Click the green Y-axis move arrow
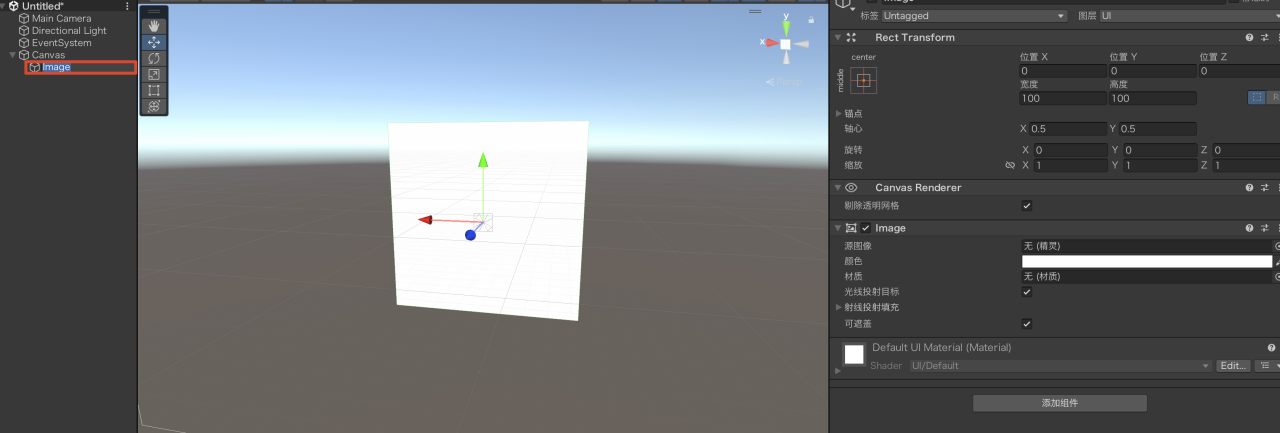The height and width of the screenshot is (433, 1280). pyautogui.click(x=483, y=160)
